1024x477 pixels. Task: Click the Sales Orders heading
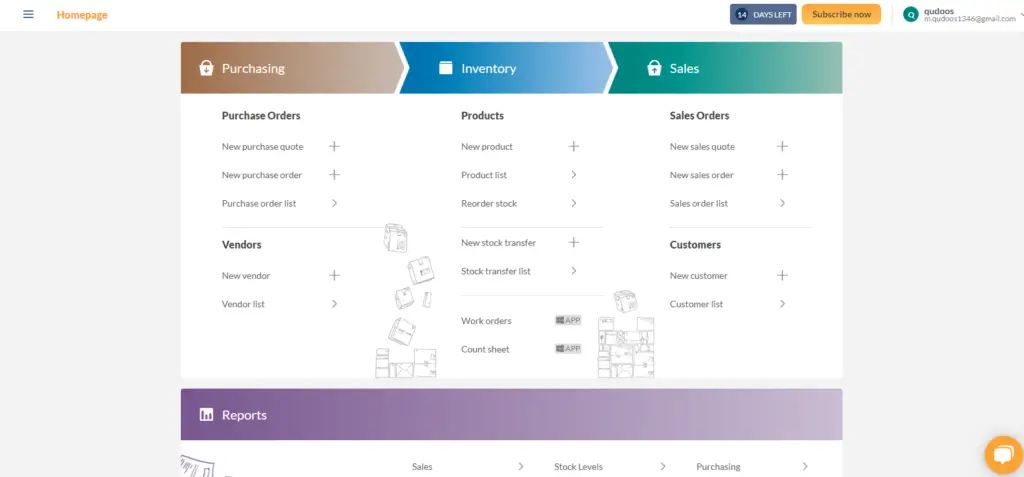pyautogui.click(x=699, y=116)
